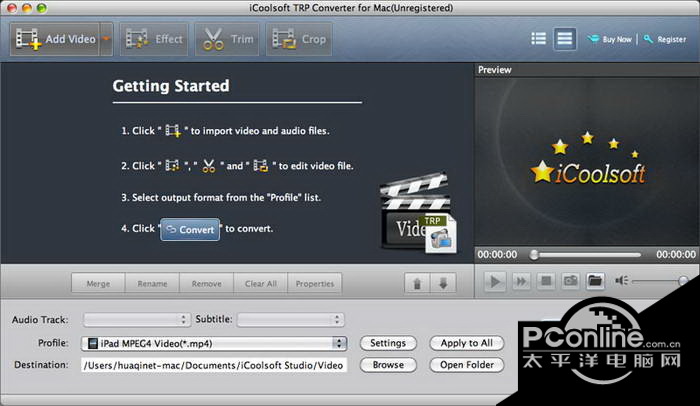This screenshot has width=700, height=406.
Task: Click the crop icon in step 2
Action: click(261, 166)
